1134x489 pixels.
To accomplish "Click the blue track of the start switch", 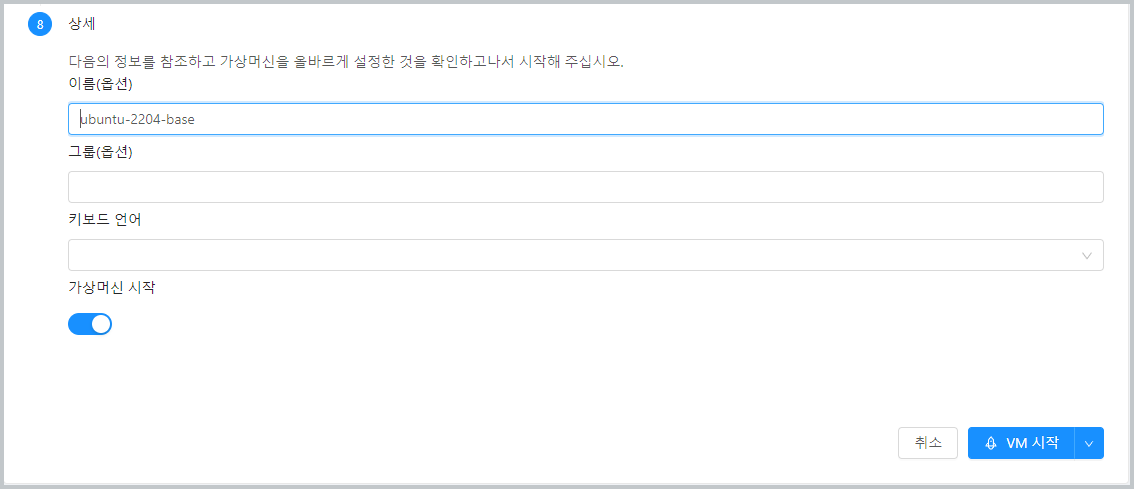I will [x=79, y=324].
